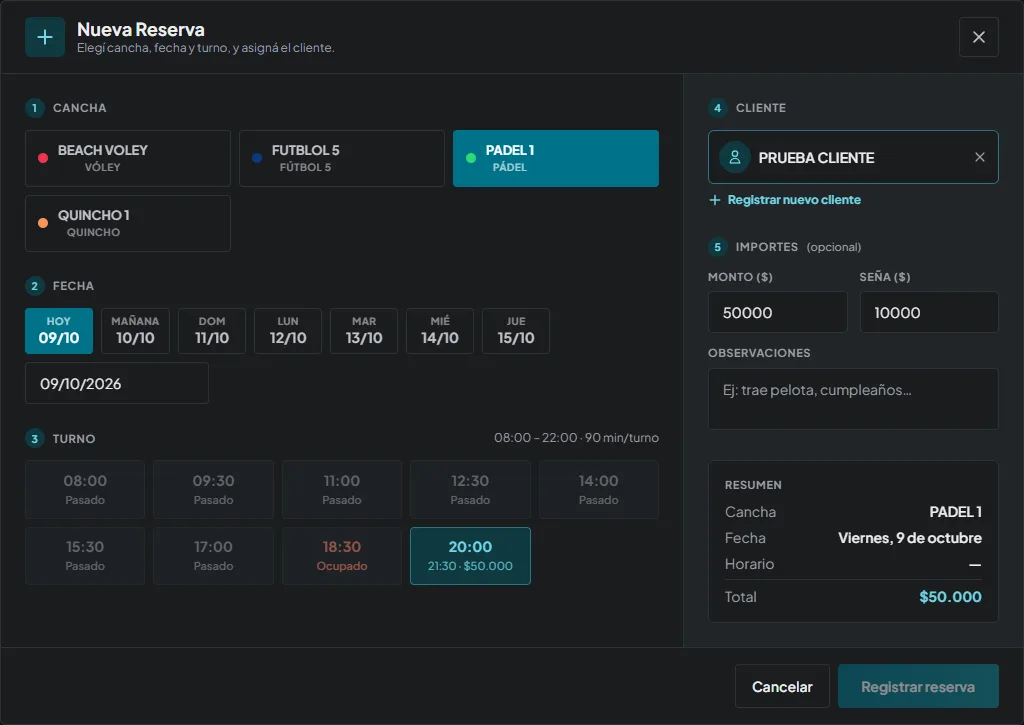The image size is (1024, 725).
Task: Select the MIÉ 14/10 date
Action: coord(440,331)
